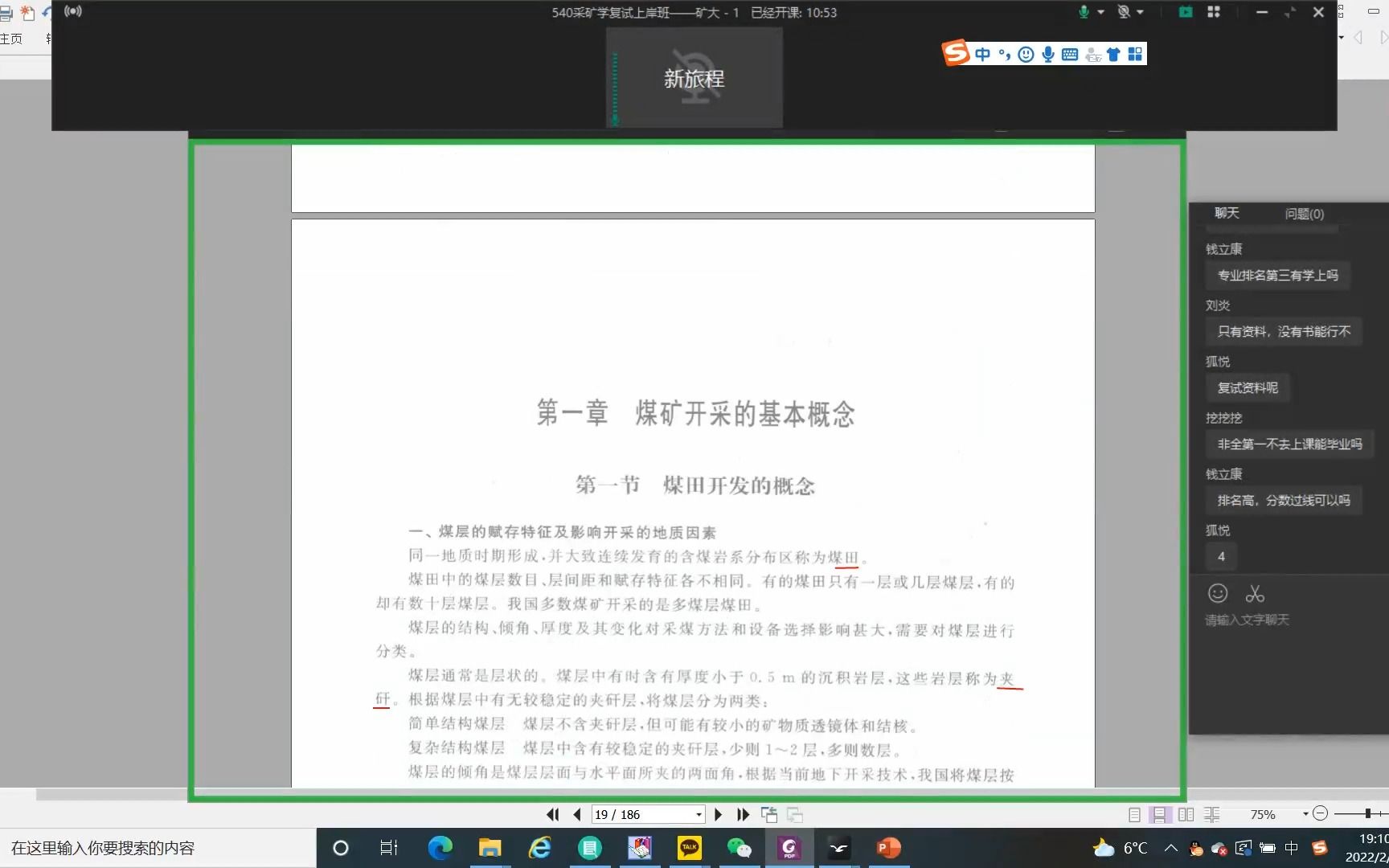Toggle punctuation mode on Sogou bar
Image resolution: width=1389 pixels, height=868 pixels.
(x=1004, y=54)
